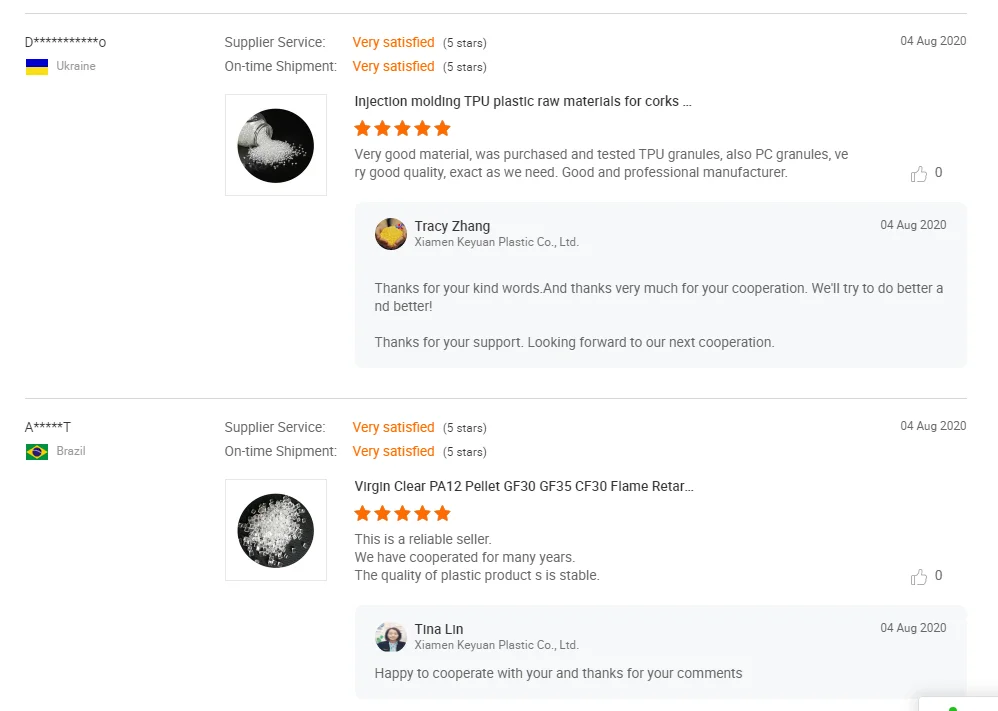
Task: Click 'Very satisfied' Supplier Service on Ukraine review
Action: (393, 43)
